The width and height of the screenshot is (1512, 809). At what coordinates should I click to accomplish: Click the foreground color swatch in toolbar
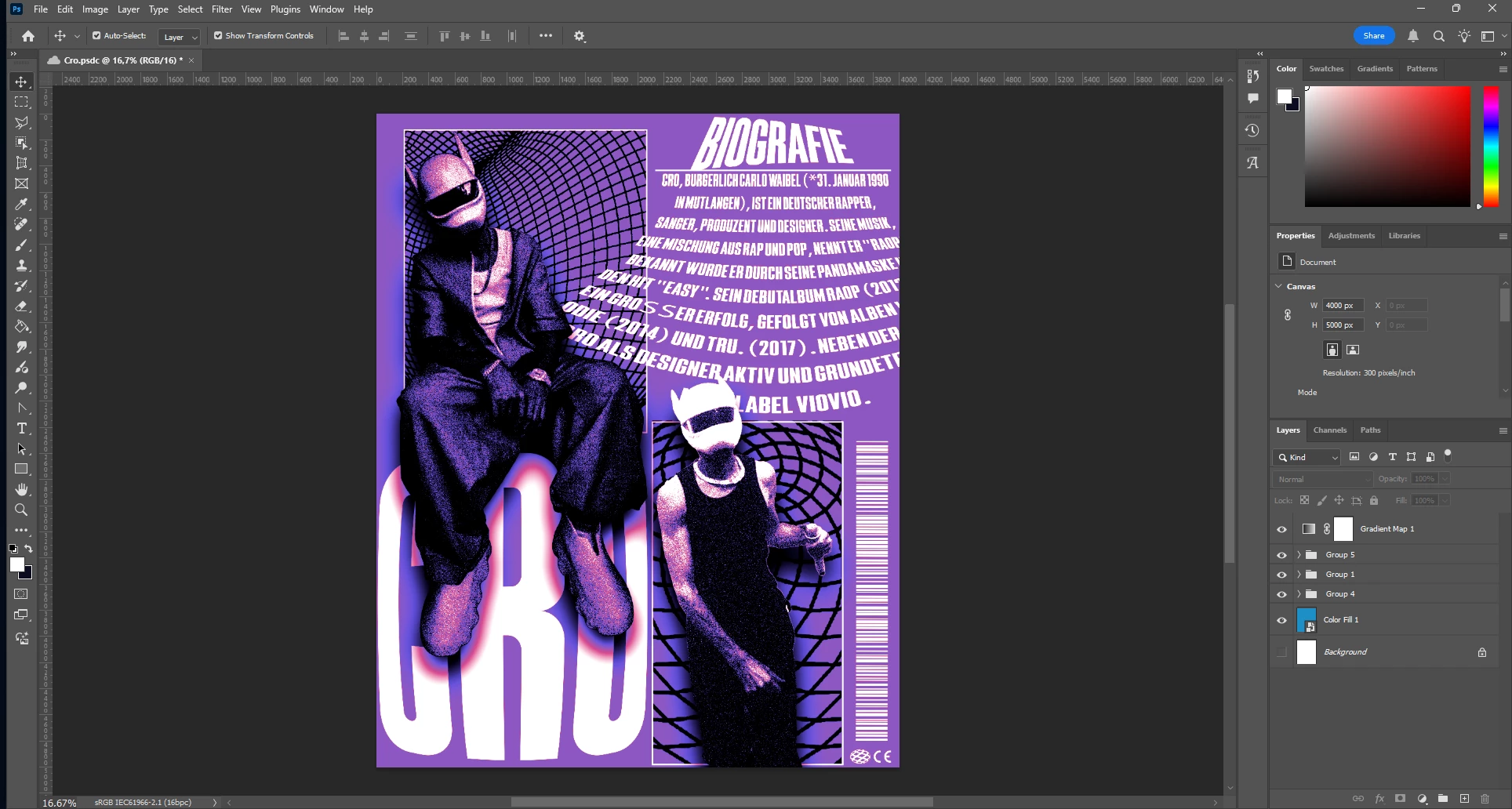click(17, 565)
